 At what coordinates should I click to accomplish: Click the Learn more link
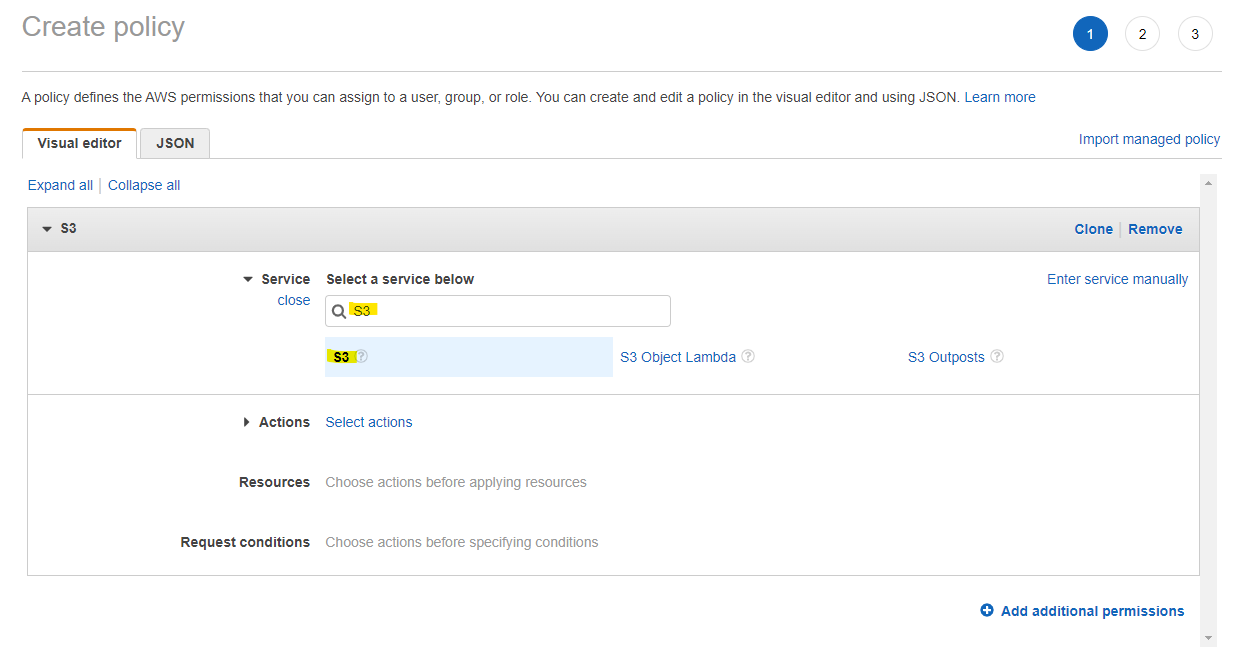[1000, 97]
